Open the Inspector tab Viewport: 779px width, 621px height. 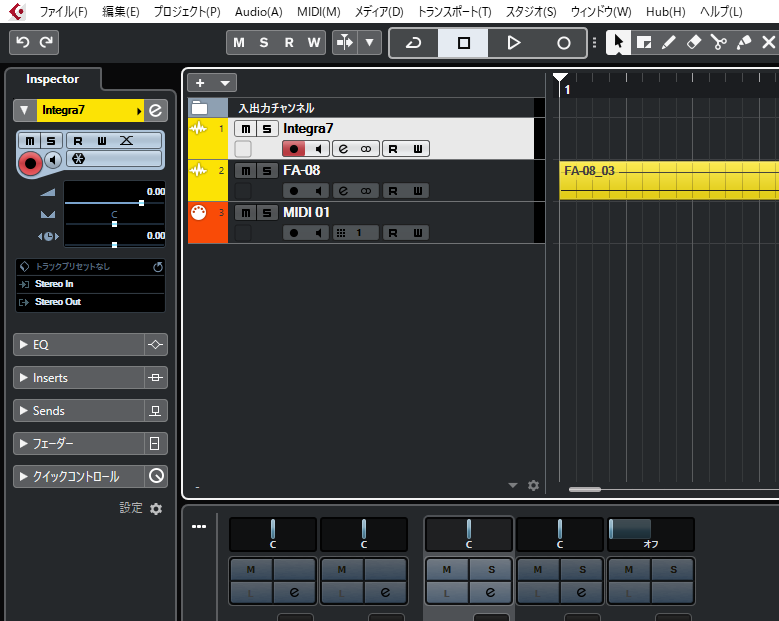click(53, 79)
